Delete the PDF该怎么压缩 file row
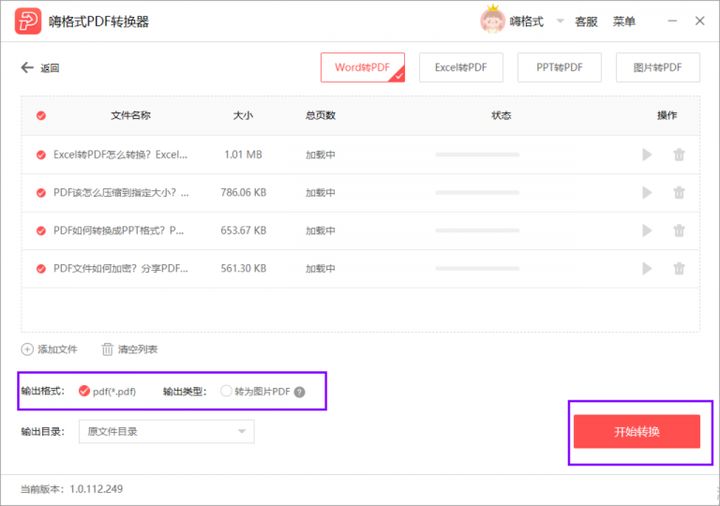This screenshot has height=506, width=720. 679,192
